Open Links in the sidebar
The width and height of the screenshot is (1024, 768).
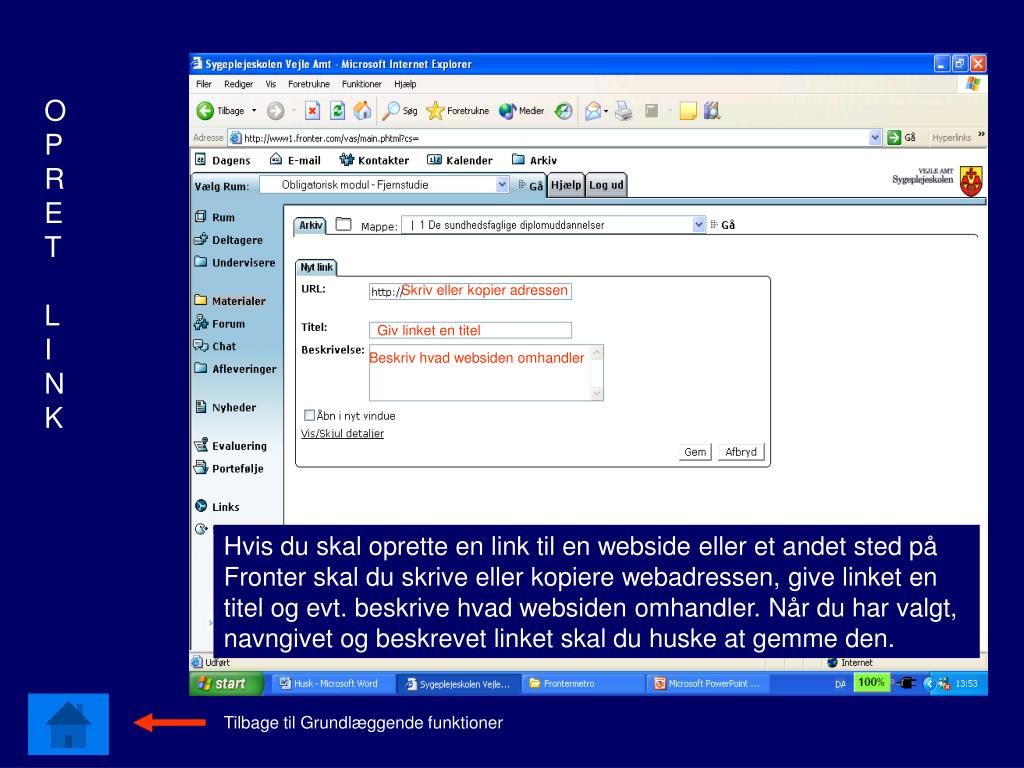217,507
